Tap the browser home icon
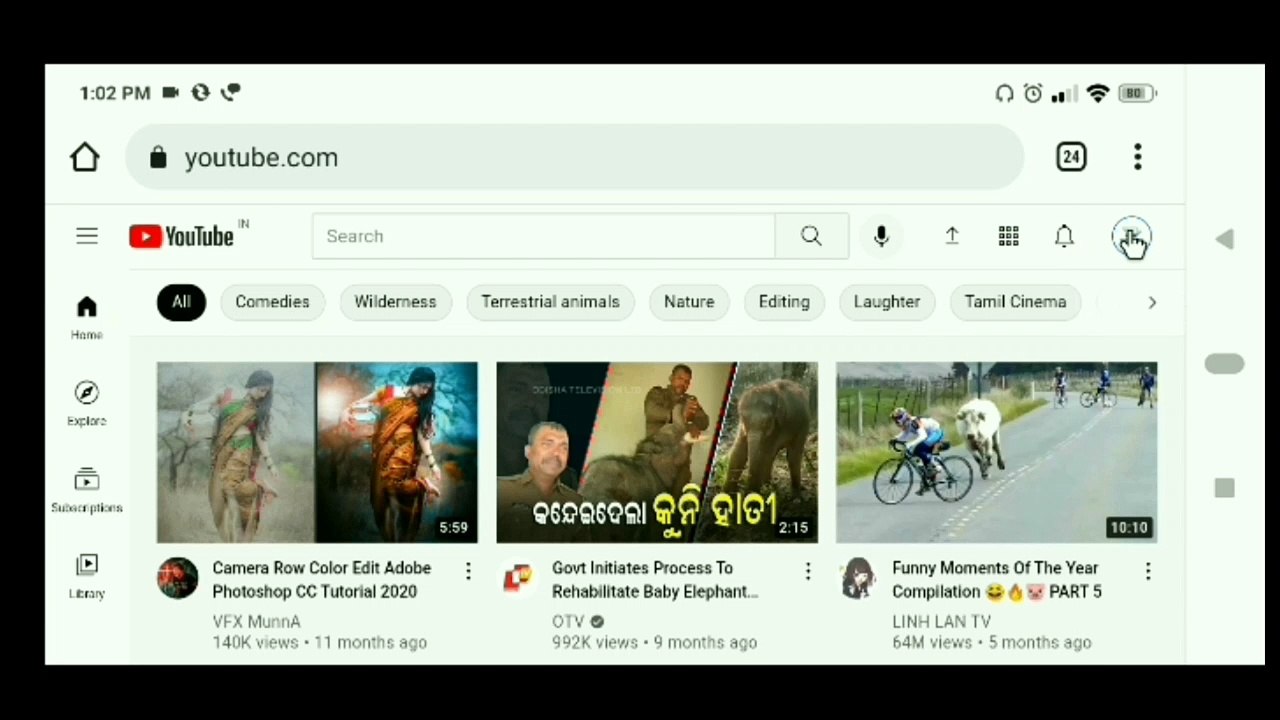The image size is (1280, 720). [x=85, y=158]
